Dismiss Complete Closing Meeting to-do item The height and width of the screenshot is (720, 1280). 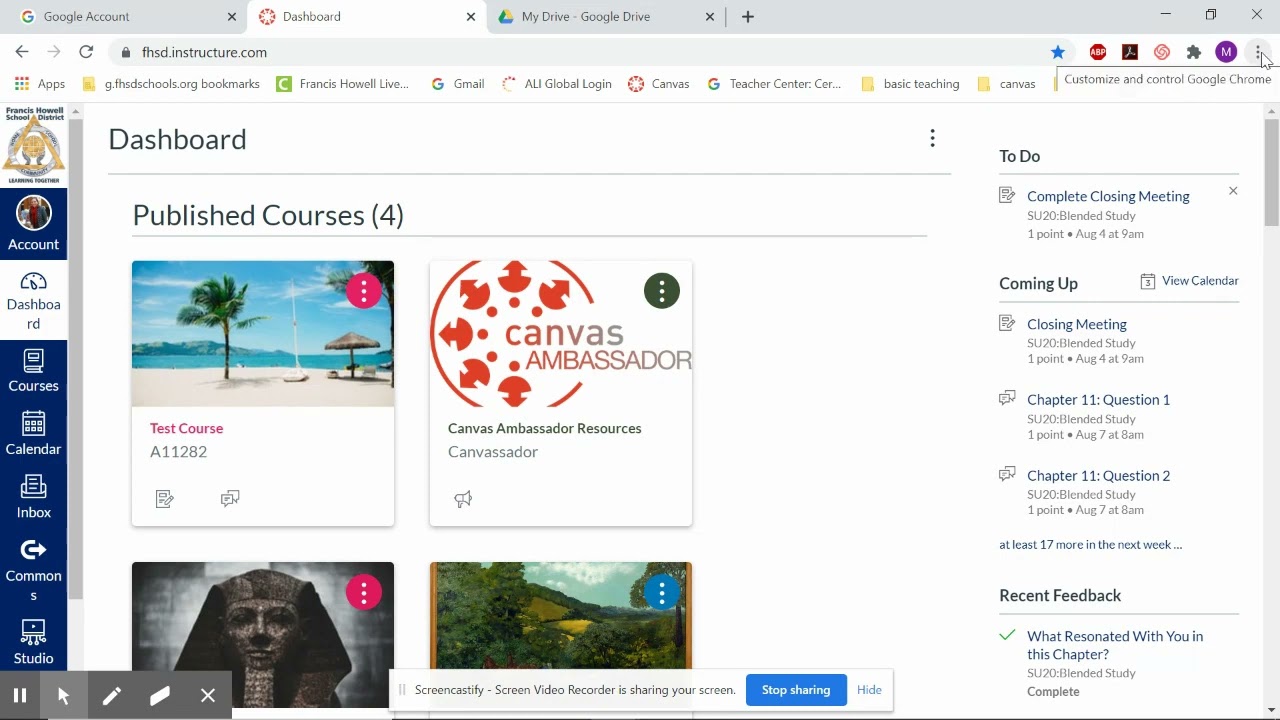[x=1233, y=191]
